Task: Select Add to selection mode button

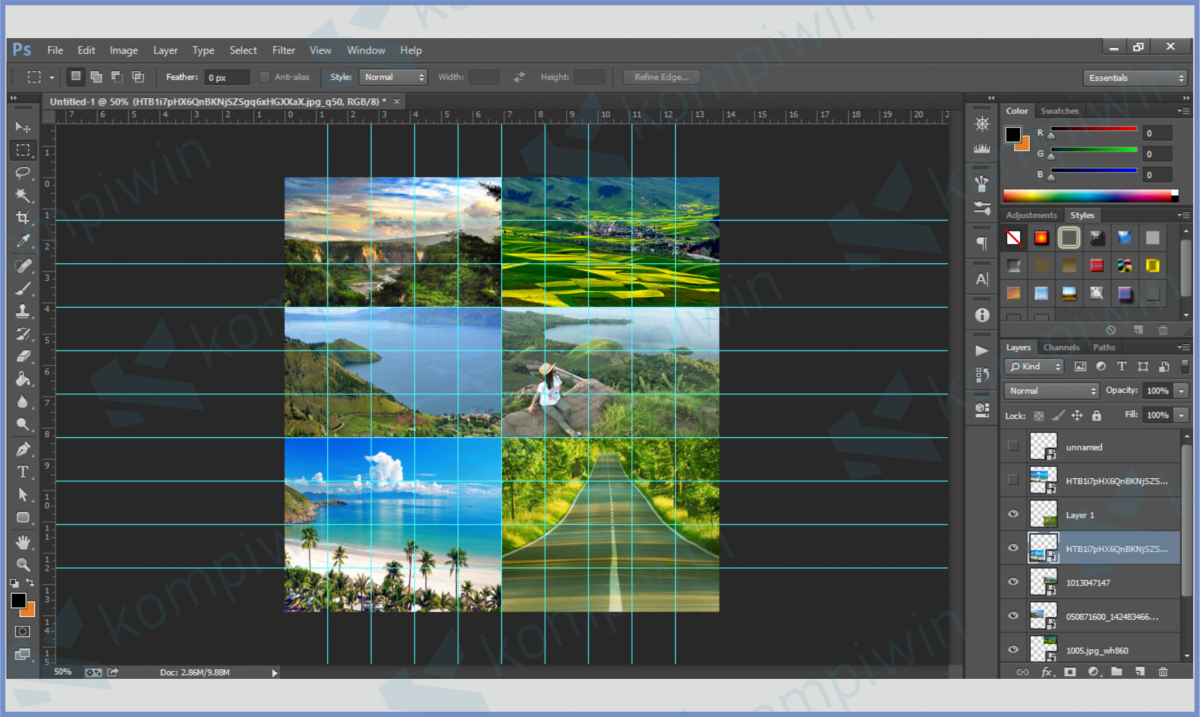Action: tap(96, 77)
